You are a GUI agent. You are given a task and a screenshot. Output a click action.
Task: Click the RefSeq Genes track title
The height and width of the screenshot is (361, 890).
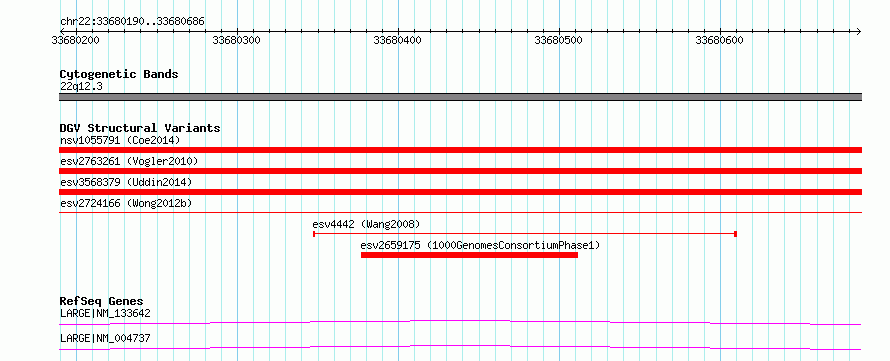(x=101, y=301)
